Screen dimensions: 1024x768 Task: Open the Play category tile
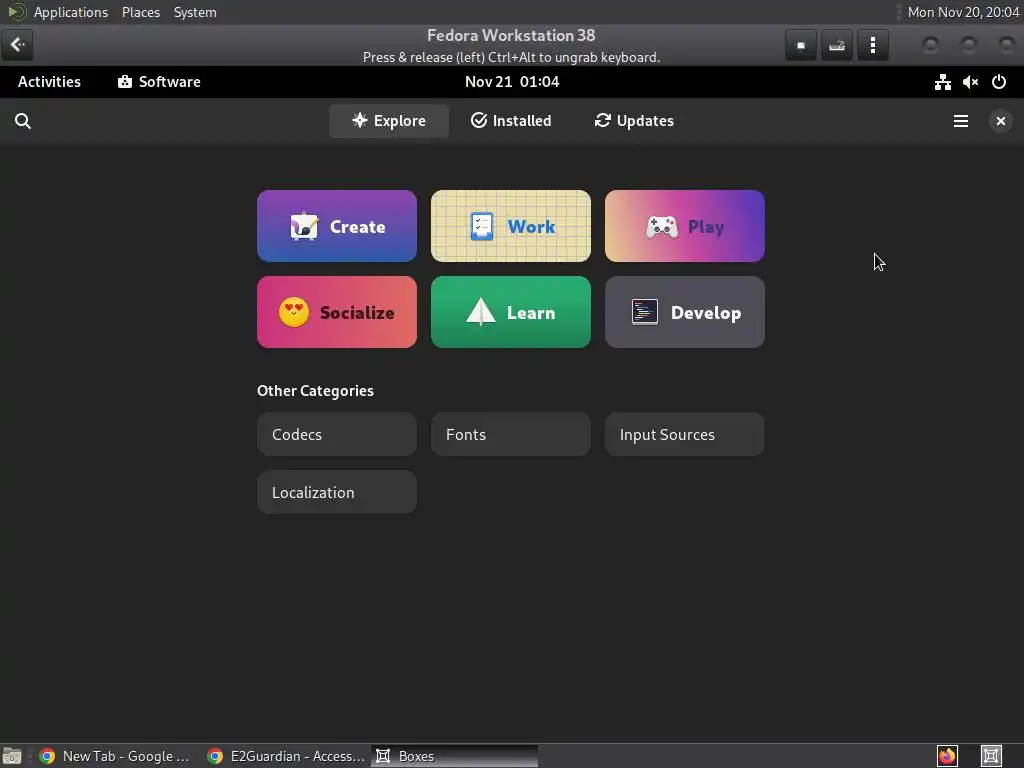pyautogui.click(x=684, y=226)
